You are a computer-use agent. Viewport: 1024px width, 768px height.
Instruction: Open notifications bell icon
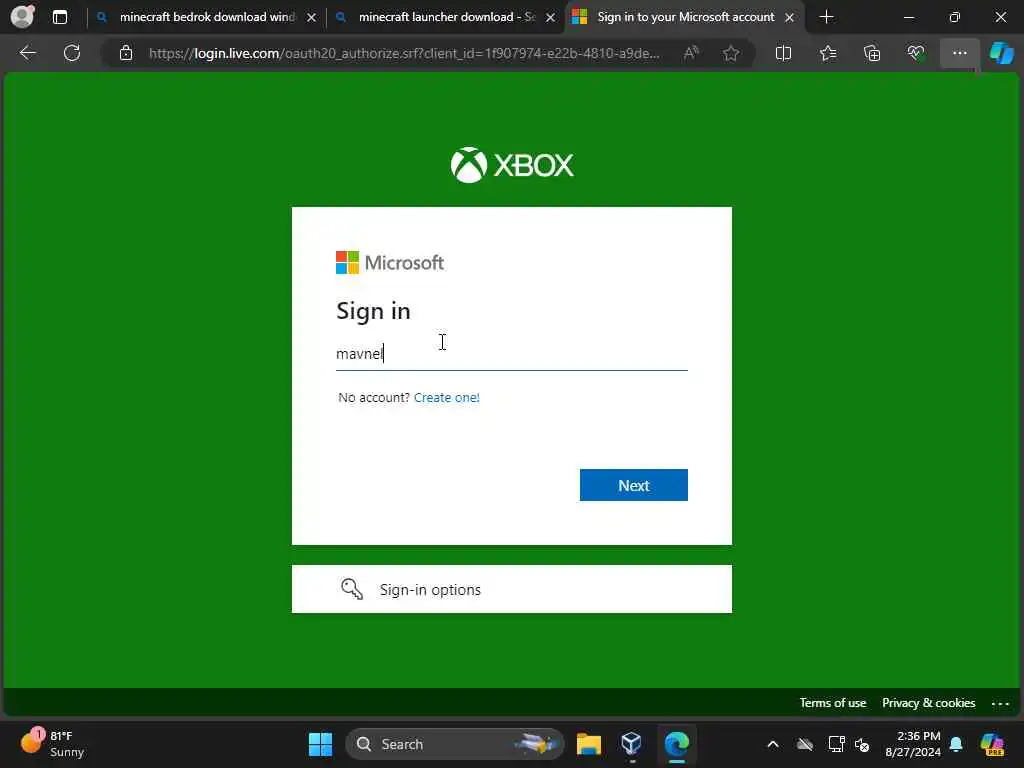(956, 744)
